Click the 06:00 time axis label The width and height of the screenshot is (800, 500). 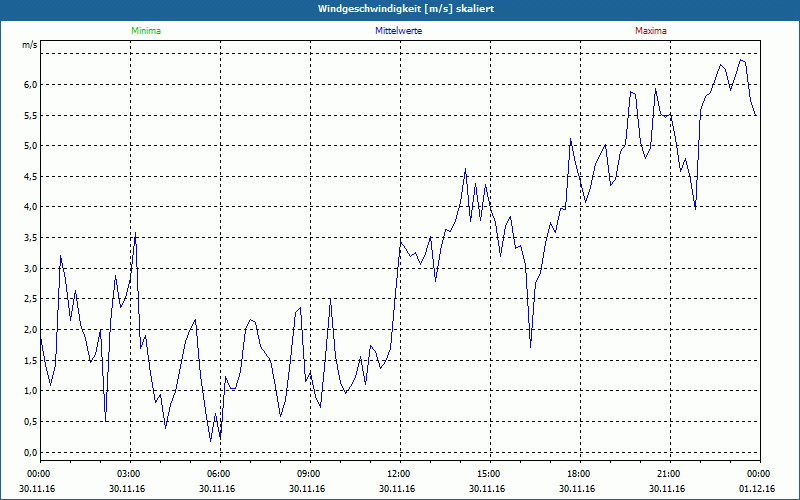(217, 474)
